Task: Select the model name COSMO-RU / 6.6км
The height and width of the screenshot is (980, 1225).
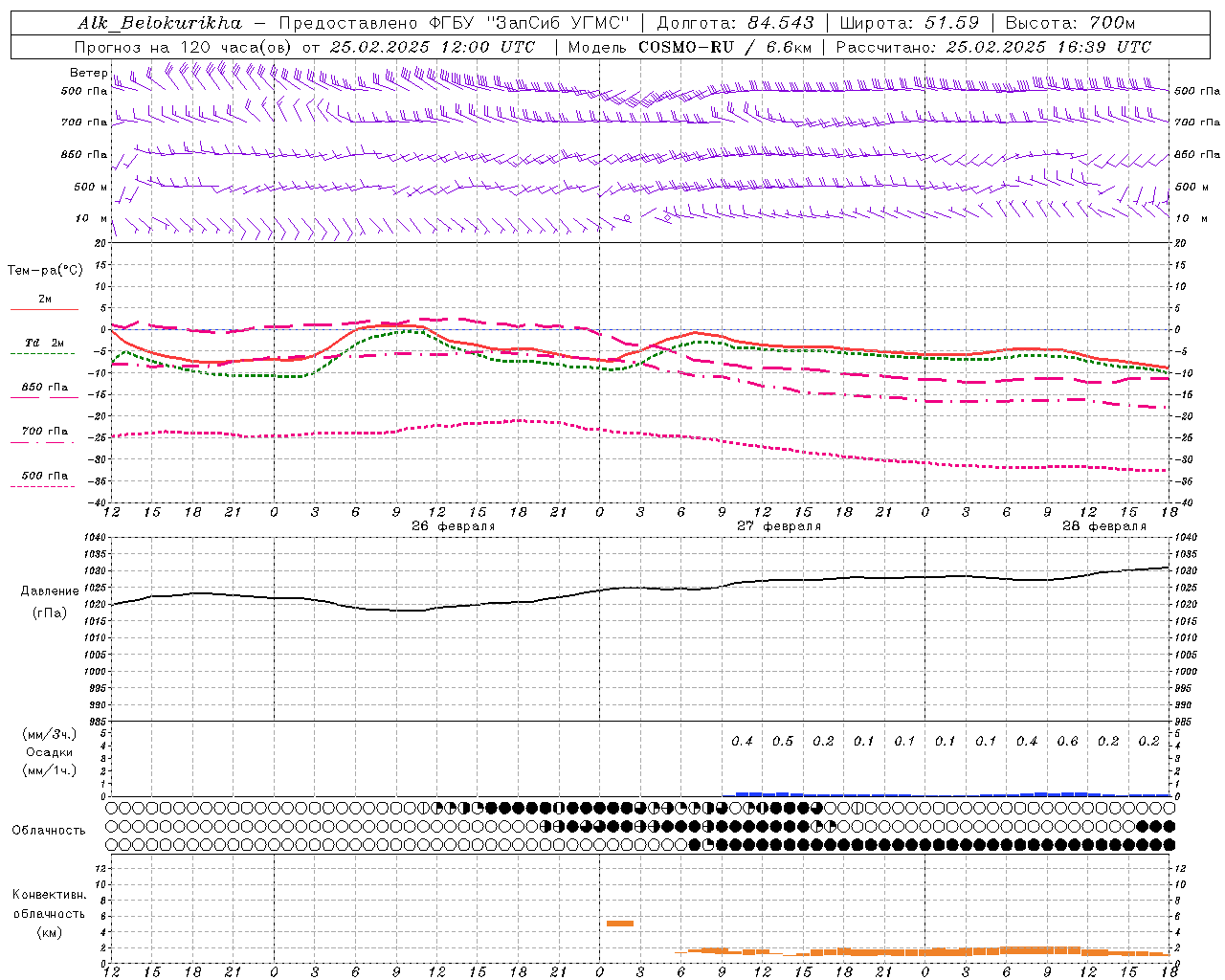Action: click(x=726, y=47)
